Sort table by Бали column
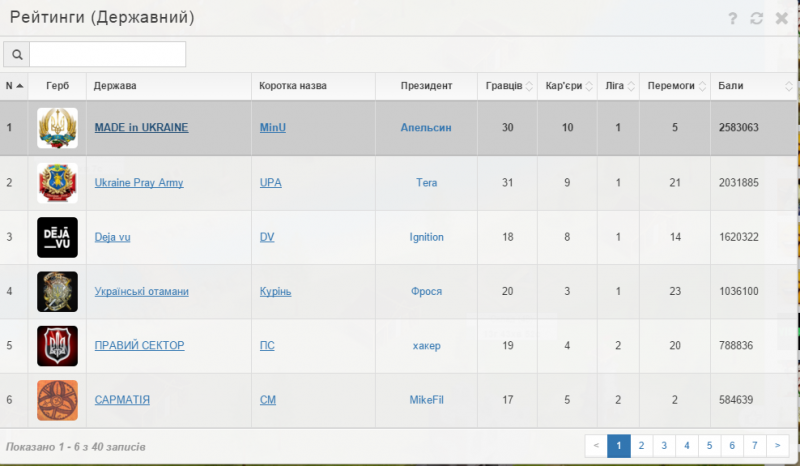The width and height of the screenshot is (800, 466). click(754, 86)
